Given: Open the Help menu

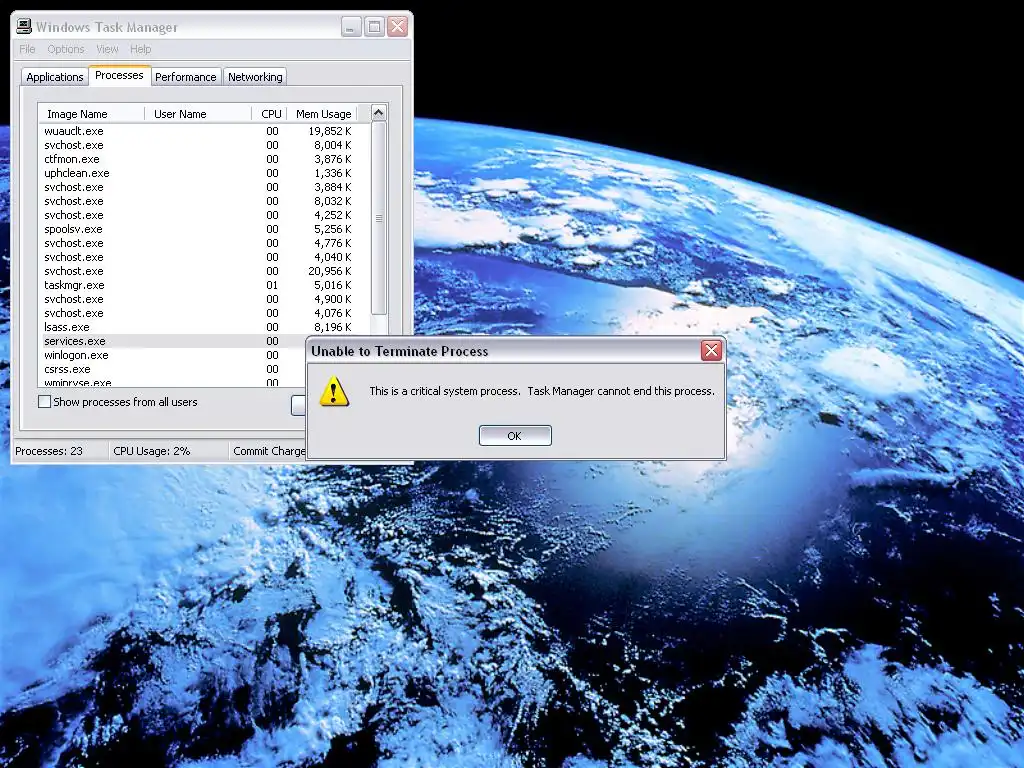Looking at the screenshot, I should (x=140, y=49).
